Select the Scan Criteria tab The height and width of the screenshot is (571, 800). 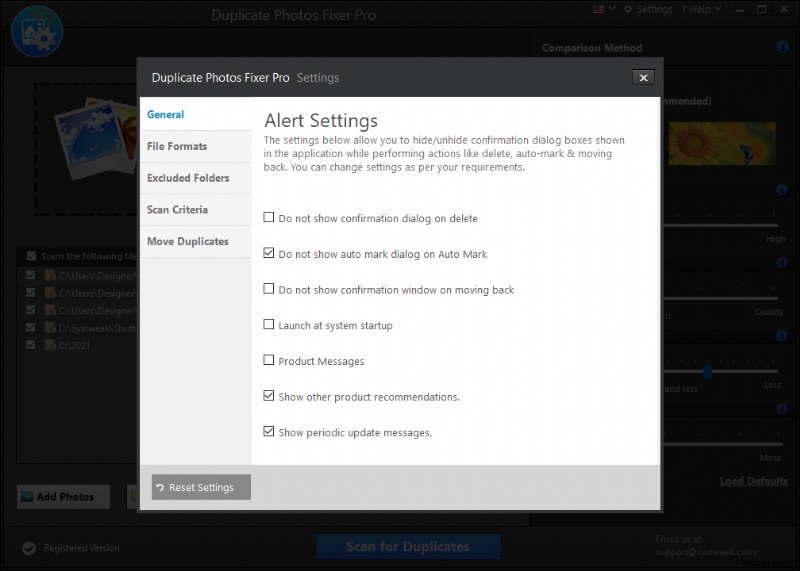pos(196,210)
